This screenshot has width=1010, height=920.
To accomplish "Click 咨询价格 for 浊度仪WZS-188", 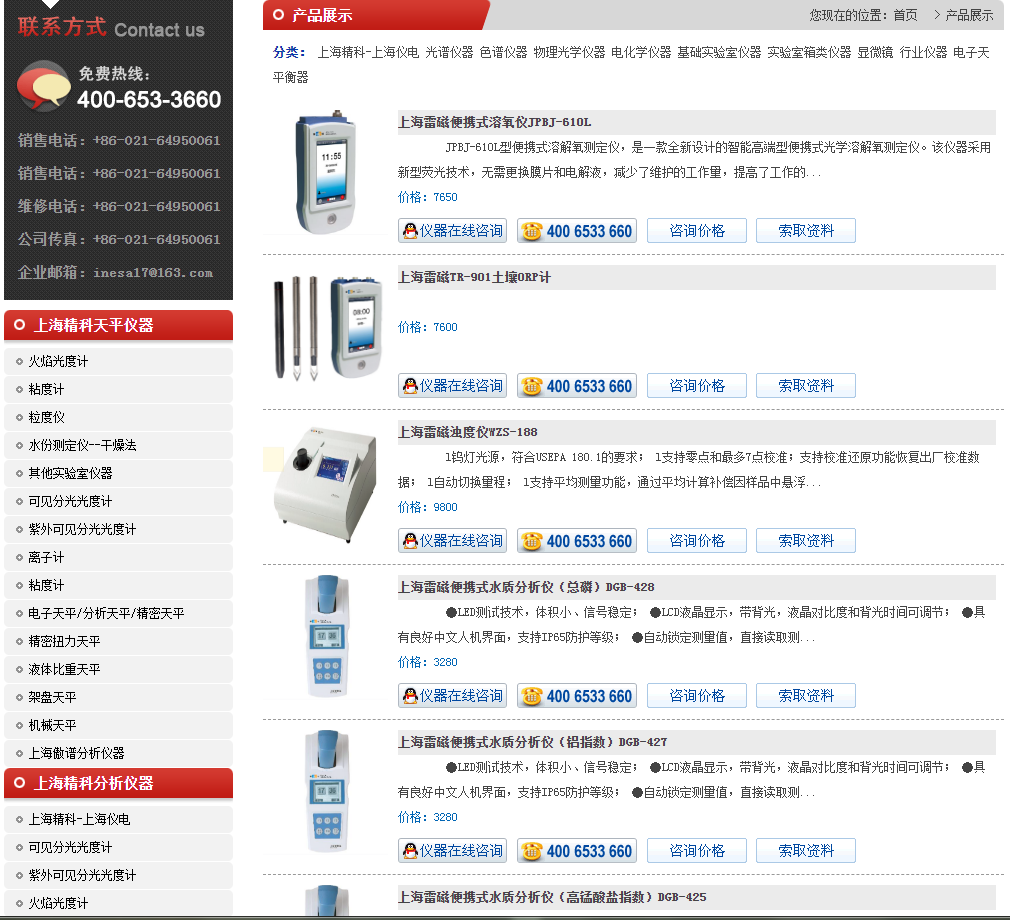I will tap(696, 541).
